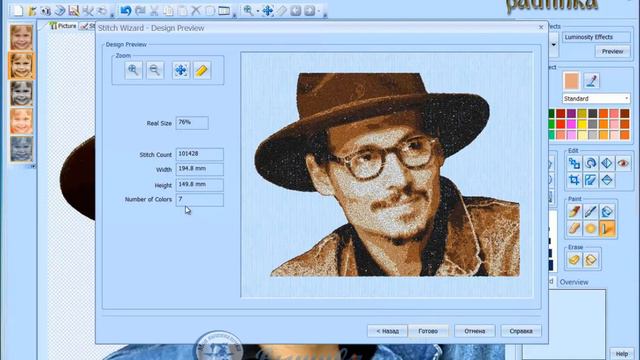Click the blue four-arrow Pan tool in toolbar
640x360 pixels.
click(267, 10)
